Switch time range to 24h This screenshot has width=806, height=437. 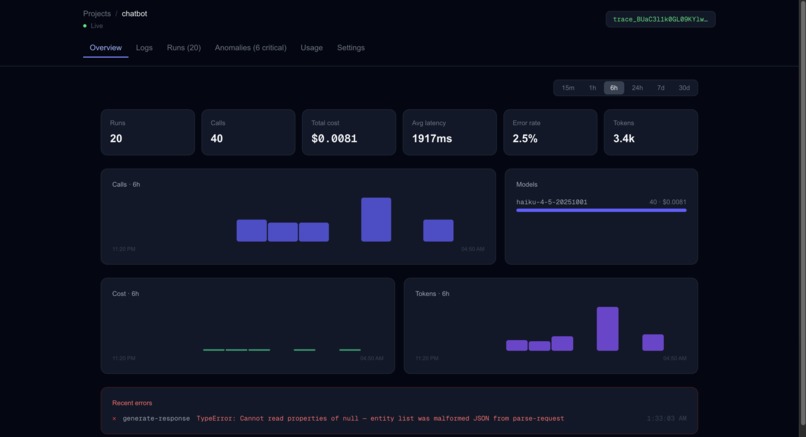pos(637,88)
